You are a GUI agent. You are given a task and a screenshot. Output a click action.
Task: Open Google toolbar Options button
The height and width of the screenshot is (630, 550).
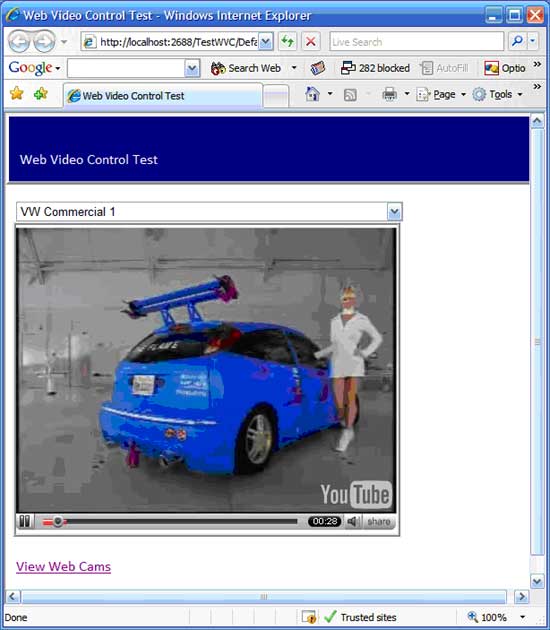[505, 68]
